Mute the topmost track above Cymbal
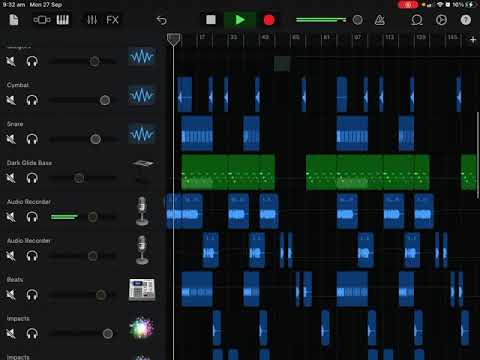Screen dimensions: 480x360 [x=11, y=61]
